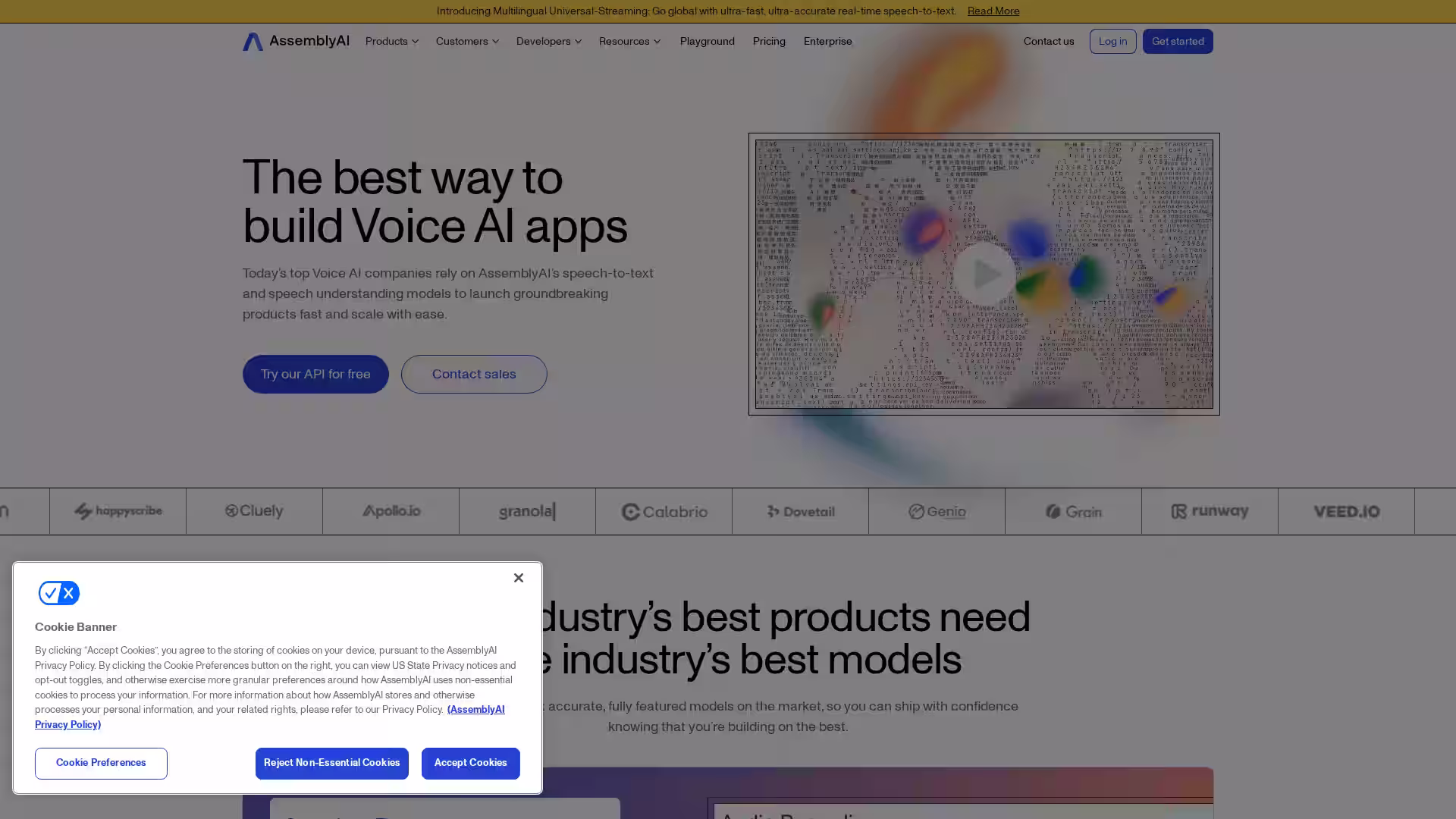
Task: Click the happyscribe customer logo
Action: 118,511
